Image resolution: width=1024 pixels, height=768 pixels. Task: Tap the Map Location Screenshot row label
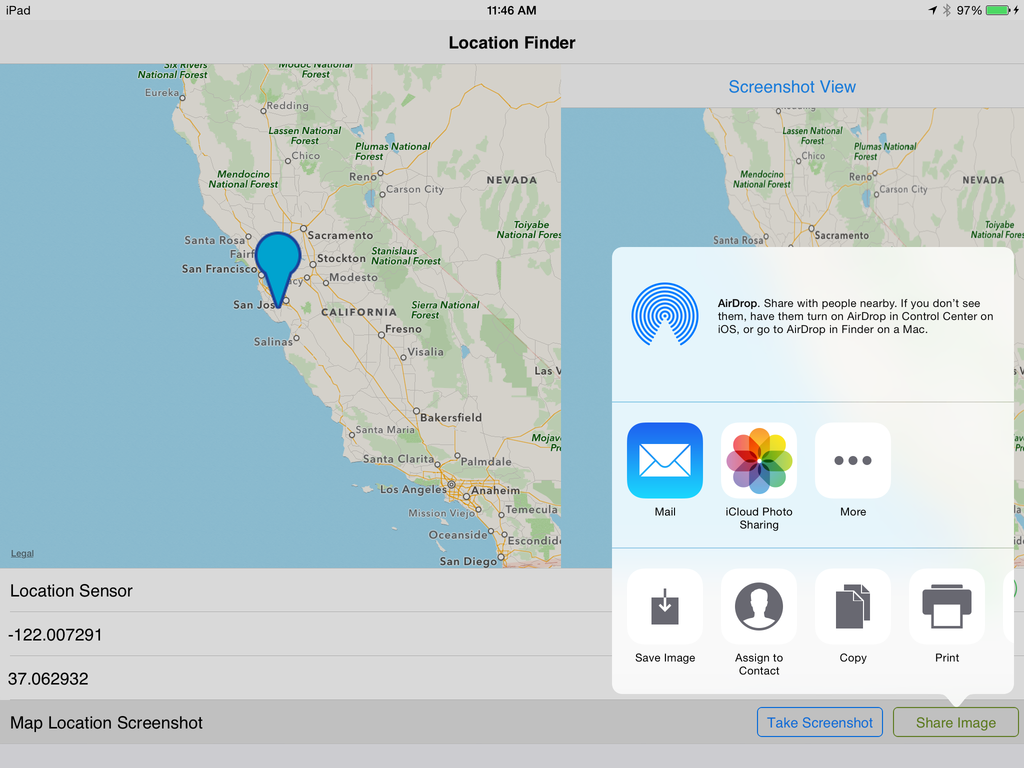[106, 723]
